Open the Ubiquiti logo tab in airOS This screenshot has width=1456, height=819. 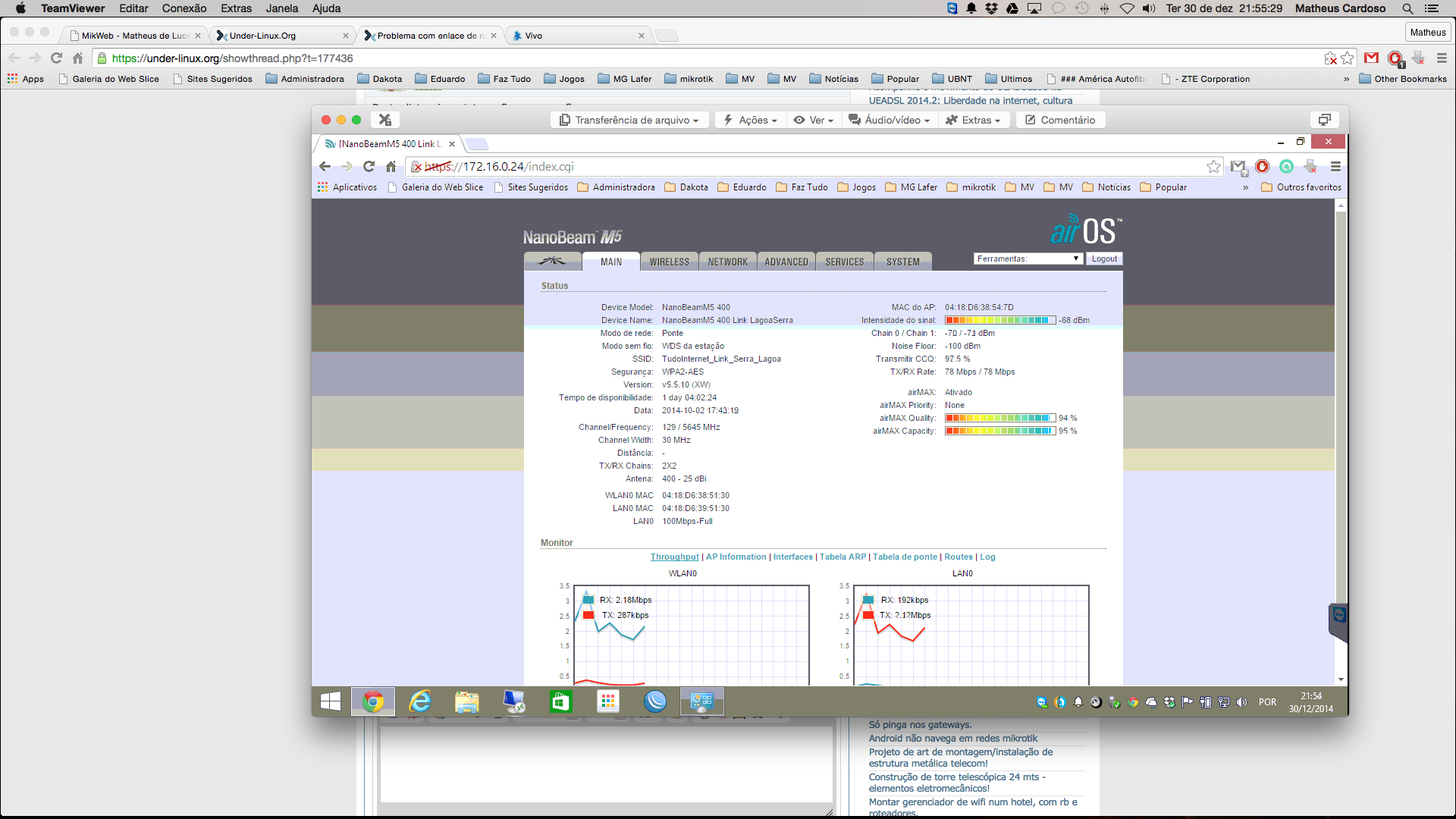point(552,262)
